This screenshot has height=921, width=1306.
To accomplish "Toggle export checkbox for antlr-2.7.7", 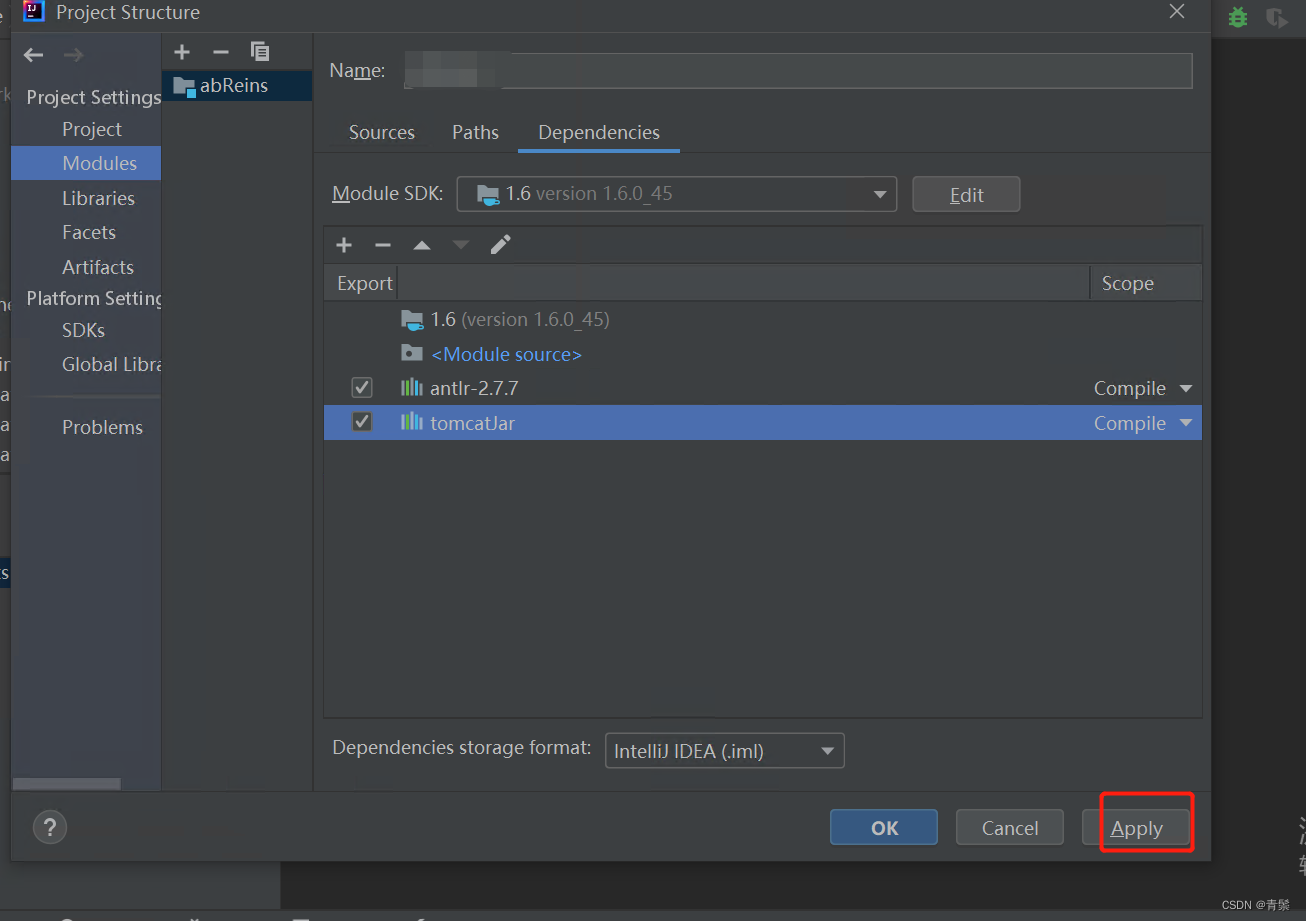I will pos(362,388).
